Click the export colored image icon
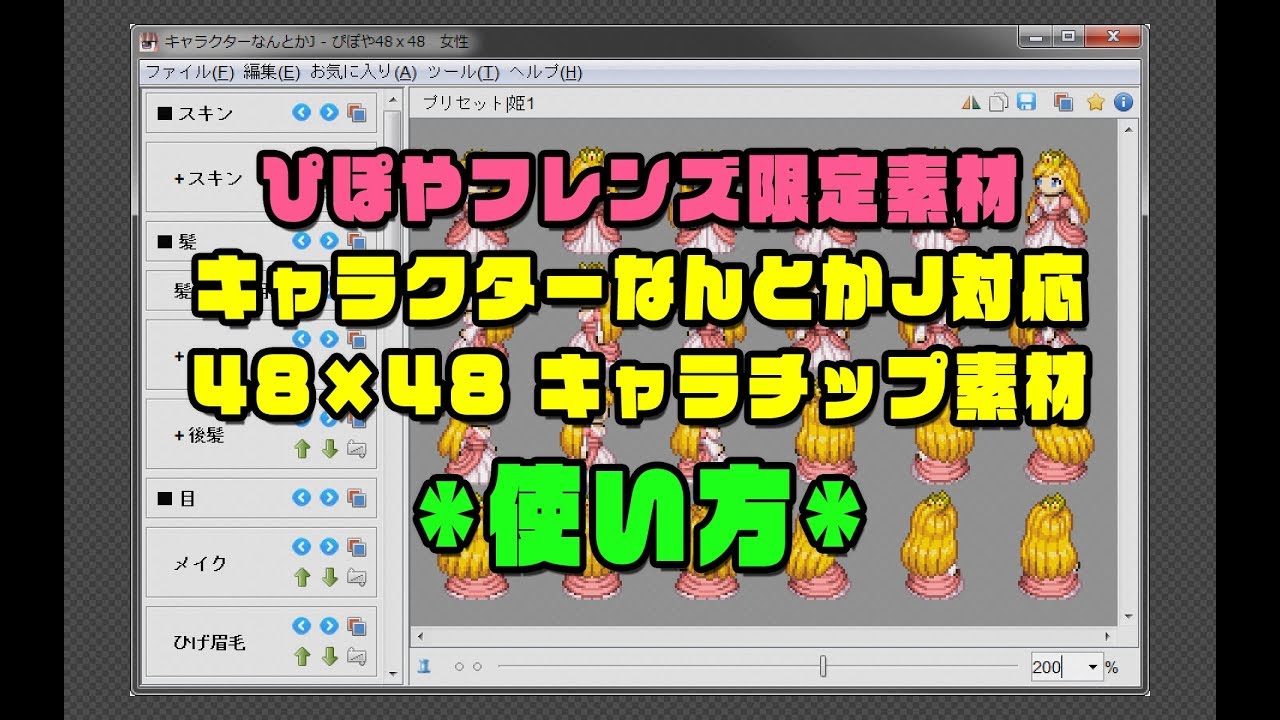Image resolution: width=1280 pixels, height=720 pixels. [x=1062, y=102]
